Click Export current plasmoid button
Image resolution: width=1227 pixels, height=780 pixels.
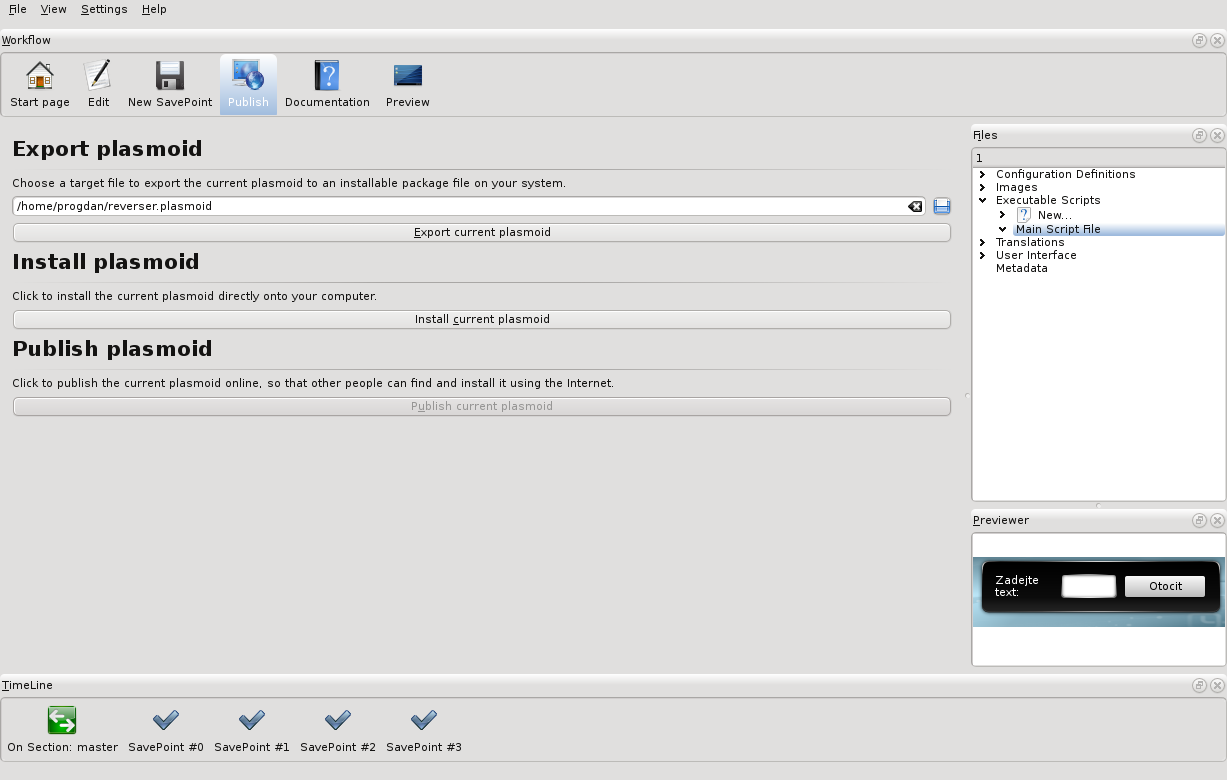pyautogui.click(x=482, y=232)
